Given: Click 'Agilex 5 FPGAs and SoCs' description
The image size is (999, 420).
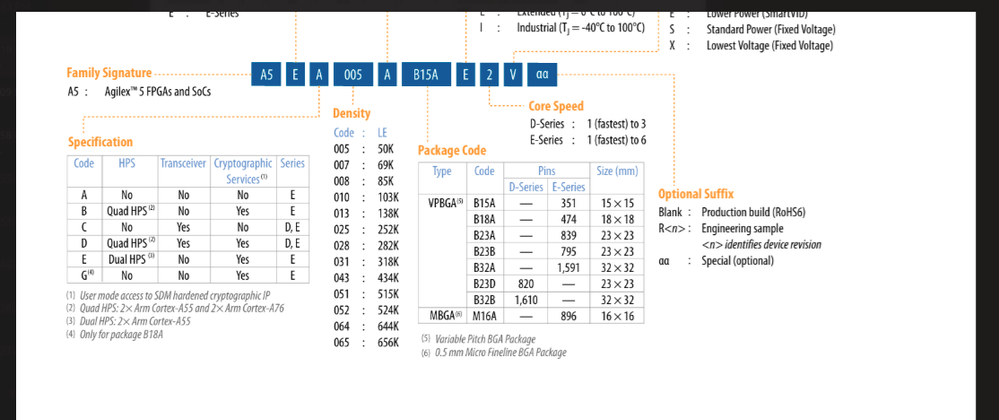Looking at the screenshot, I should (x=158, y=92).
